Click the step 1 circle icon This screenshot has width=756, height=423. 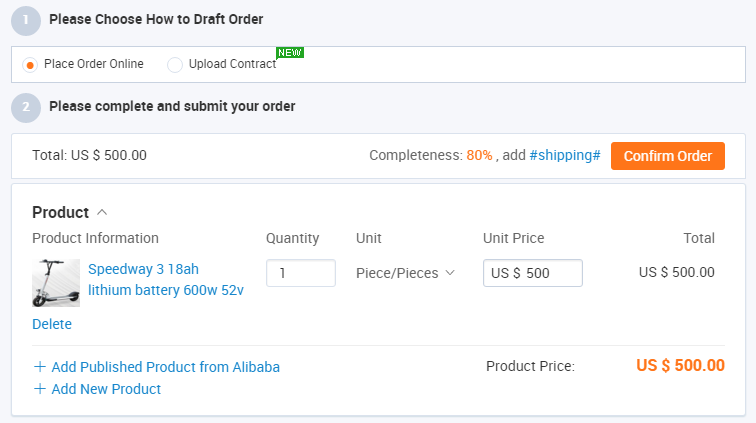(x=26, y=21)
